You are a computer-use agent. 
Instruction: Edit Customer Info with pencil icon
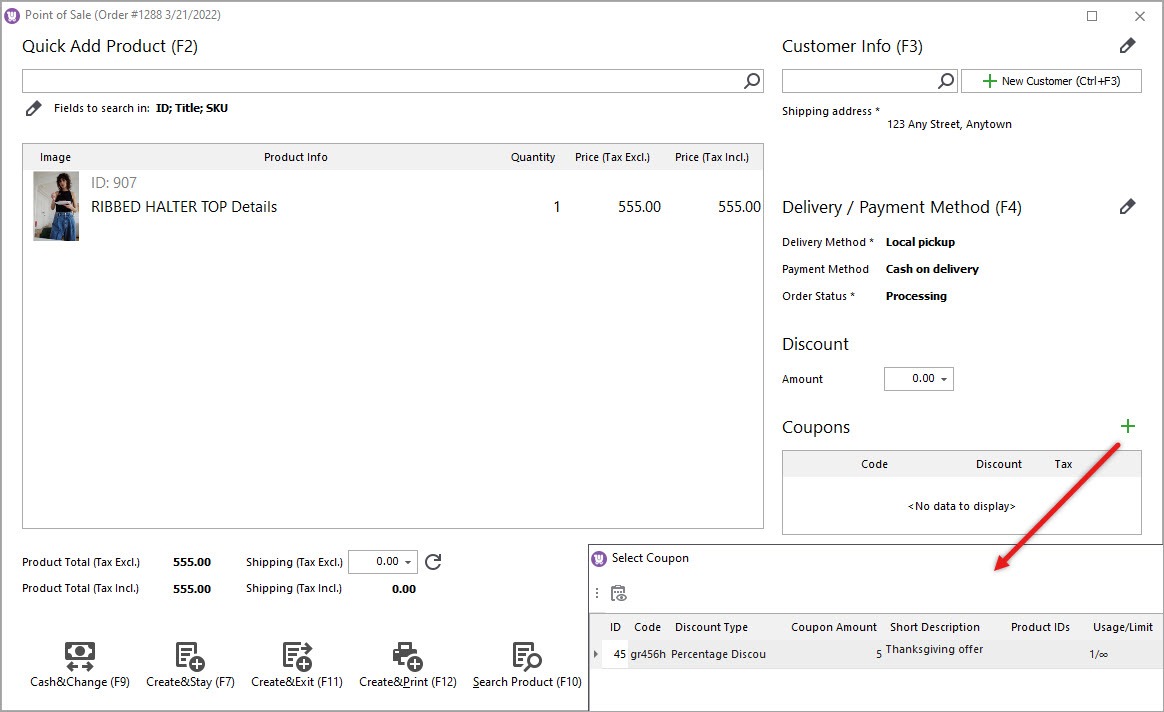[x=1127, y=46]
